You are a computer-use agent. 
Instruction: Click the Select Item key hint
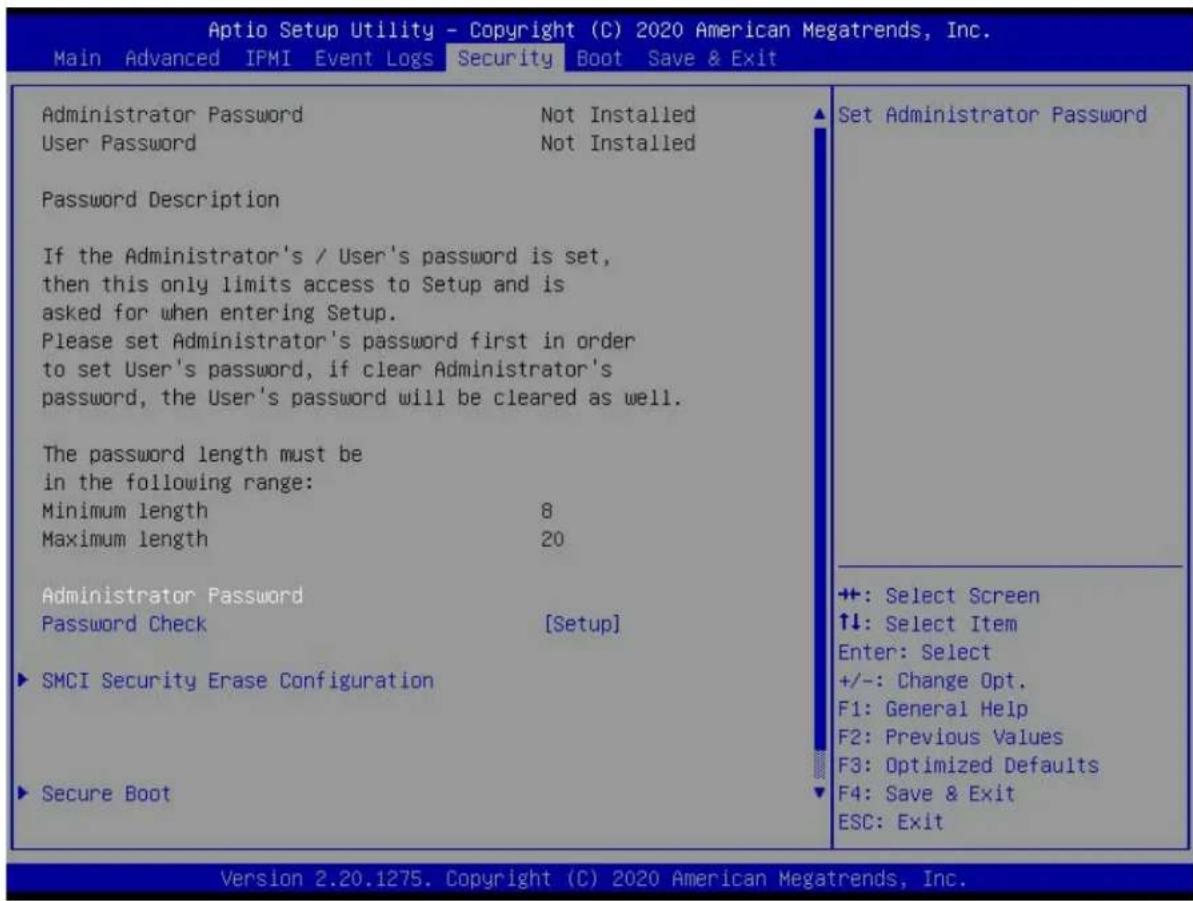click(927, 624)
